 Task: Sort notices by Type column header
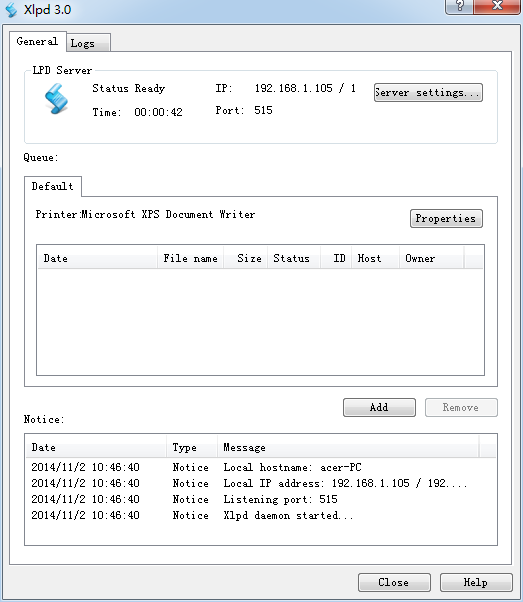pos(192,447)
